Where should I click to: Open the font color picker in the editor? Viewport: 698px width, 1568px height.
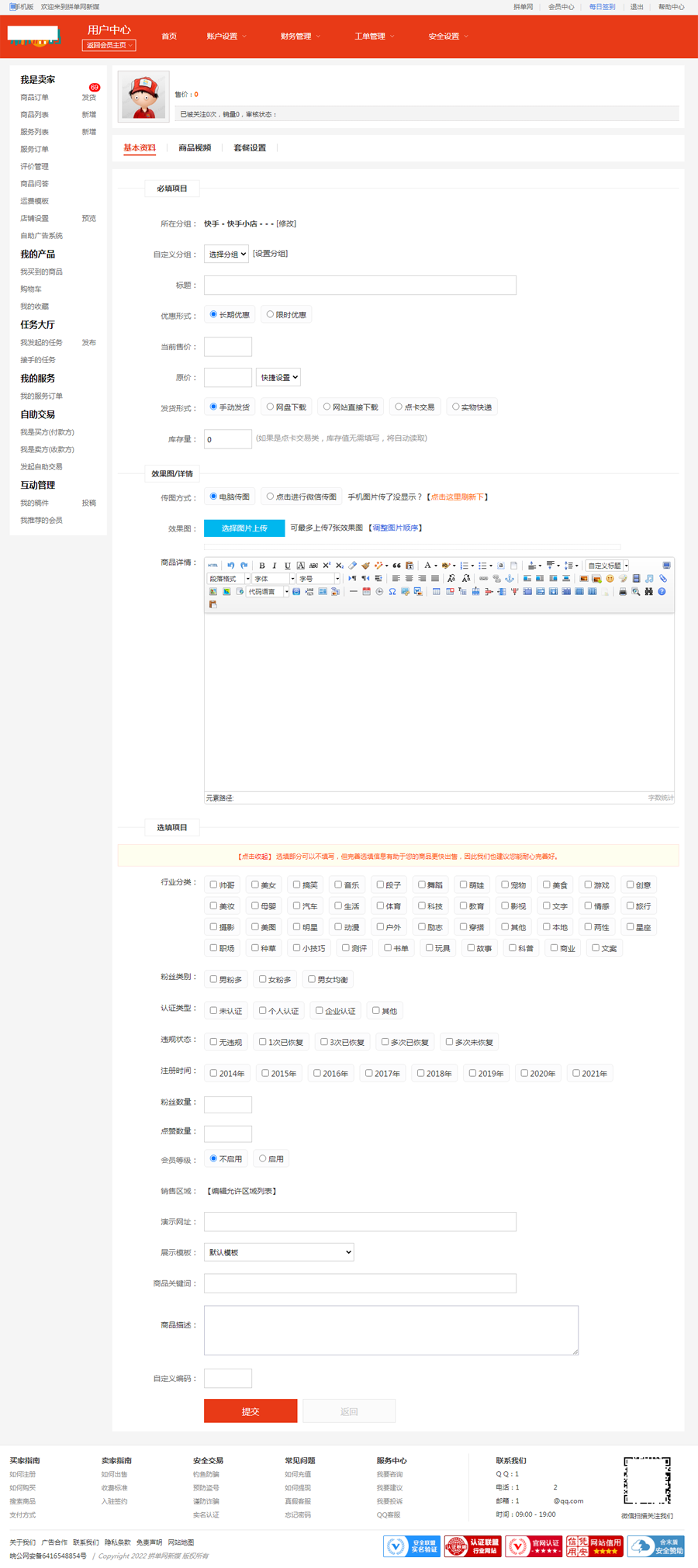(427, 566)
